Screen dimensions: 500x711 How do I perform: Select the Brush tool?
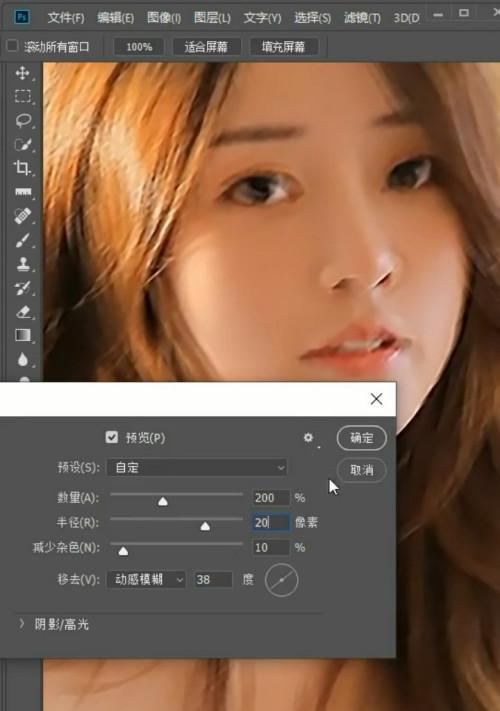point(23,240)
